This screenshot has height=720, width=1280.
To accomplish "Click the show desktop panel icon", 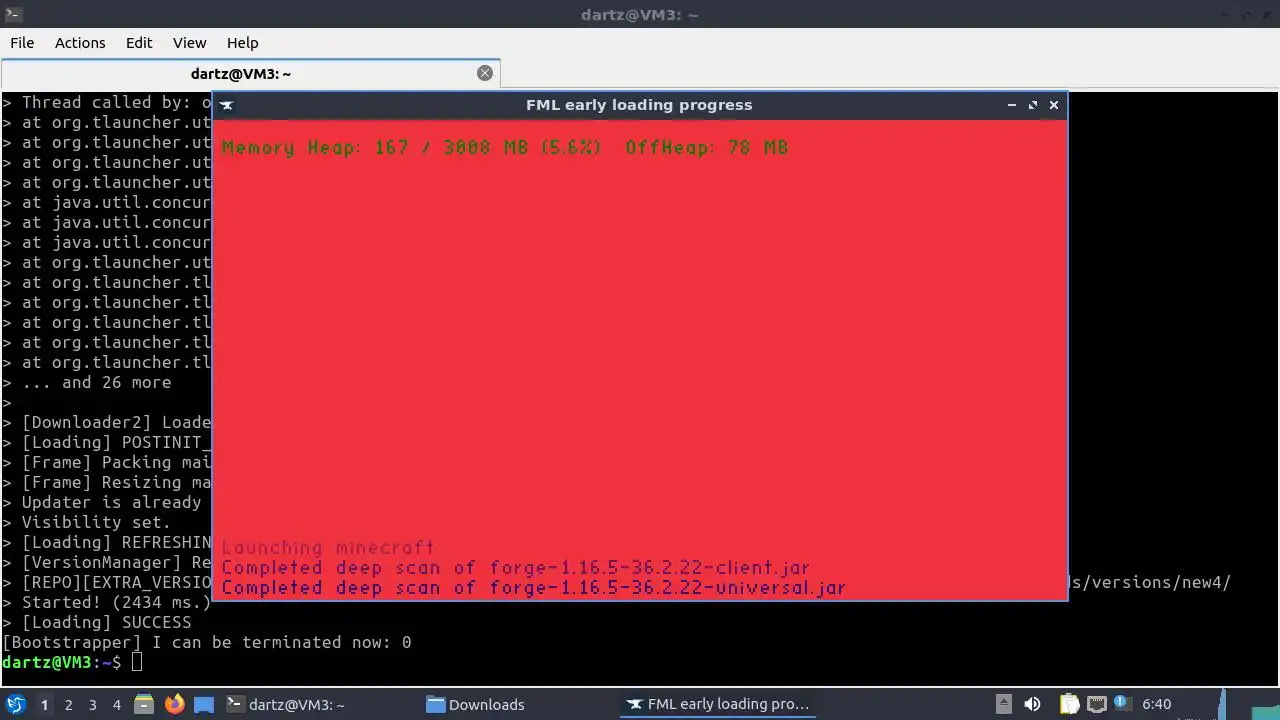I will tap(204, 704).
